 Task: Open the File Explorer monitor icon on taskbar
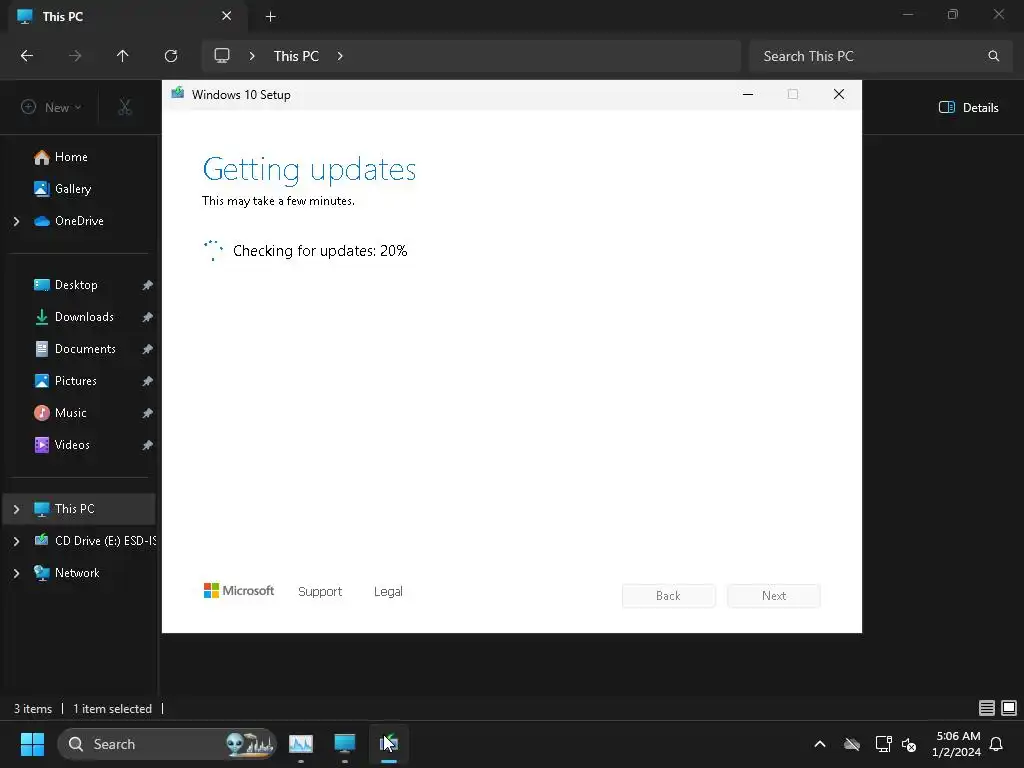tap(345, 744)
